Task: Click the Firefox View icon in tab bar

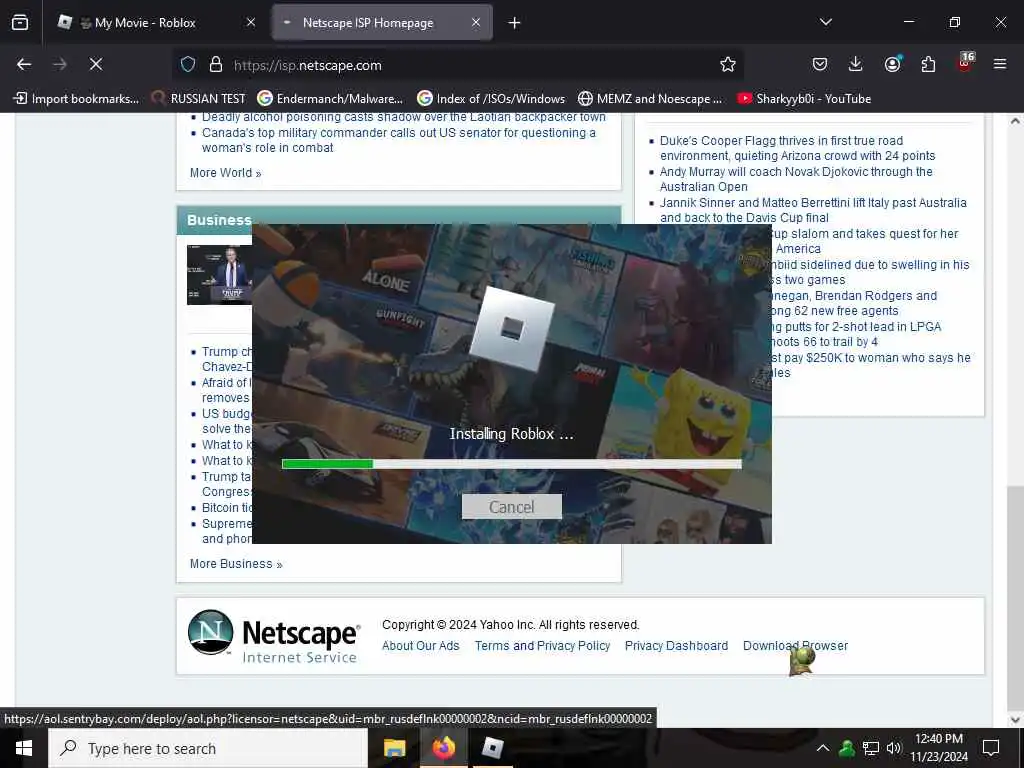Action: point(20,23)
